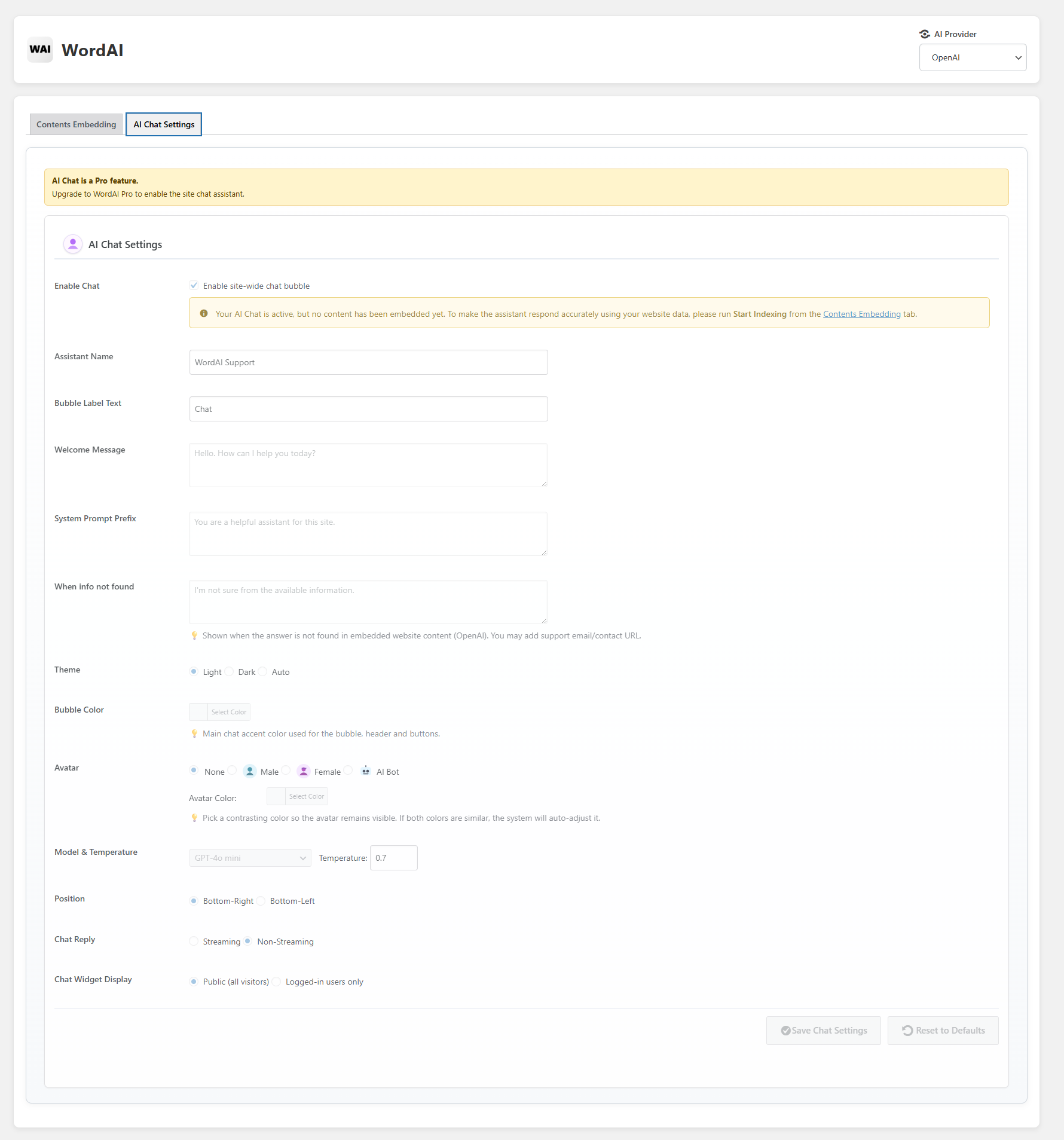Open the Bubble Color picker swatch
Viewport: 1064px width, 1140px height.
(199, 712)
